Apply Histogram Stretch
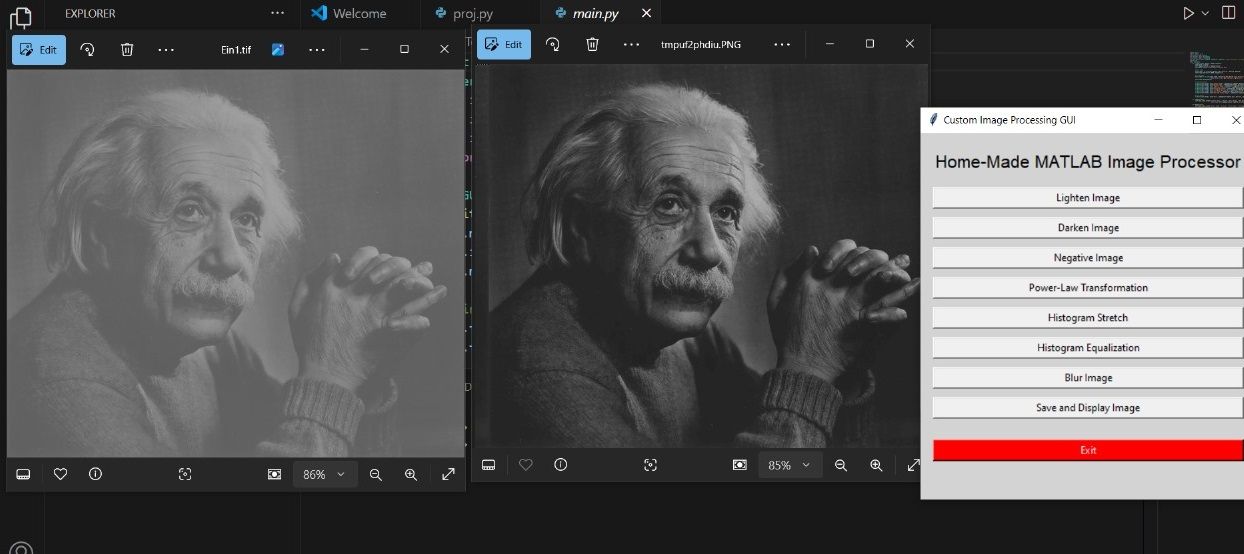The image size is (1244, 554). tap(1088, 318)
